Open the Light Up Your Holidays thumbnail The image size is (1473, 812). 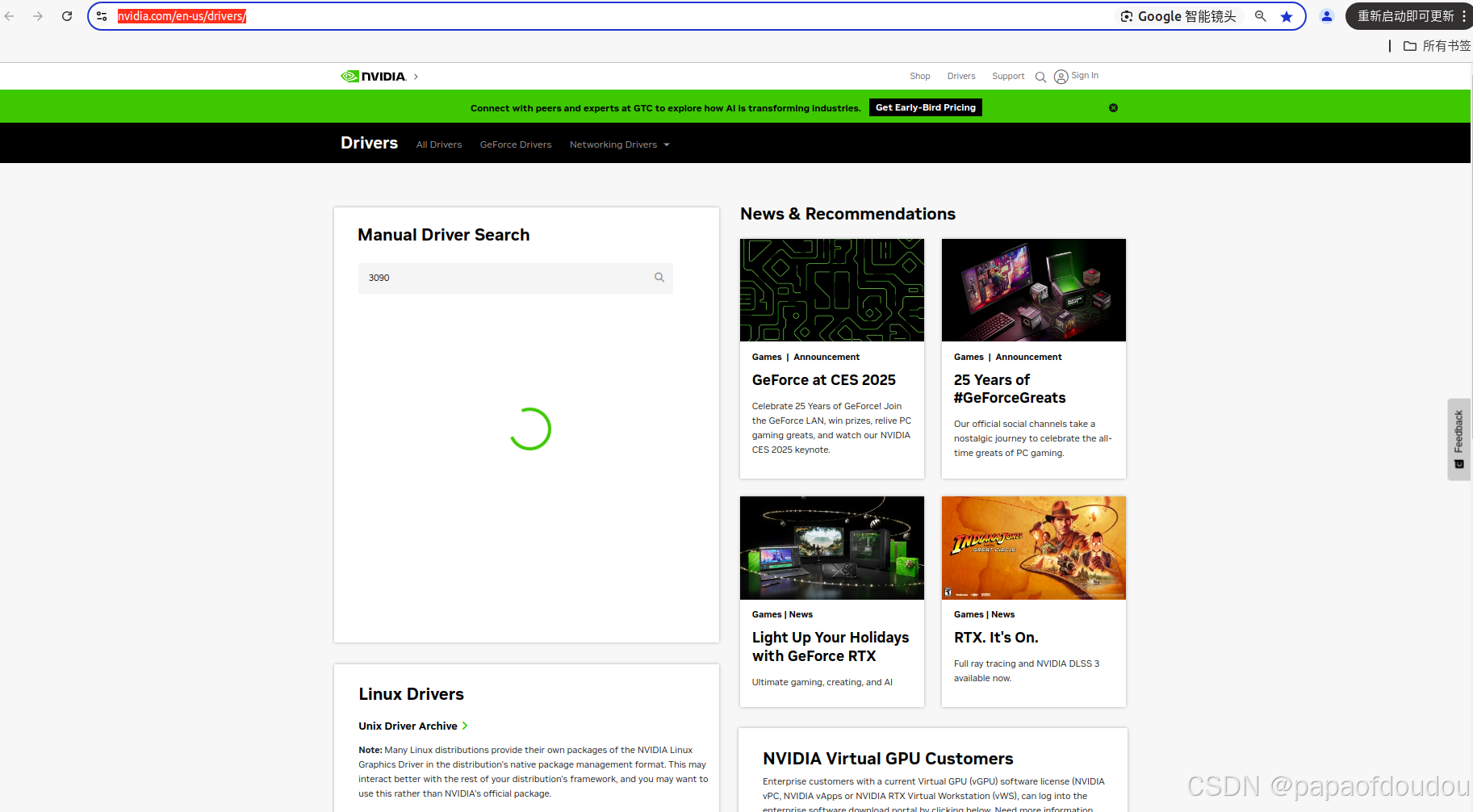[x=832, y=548]
